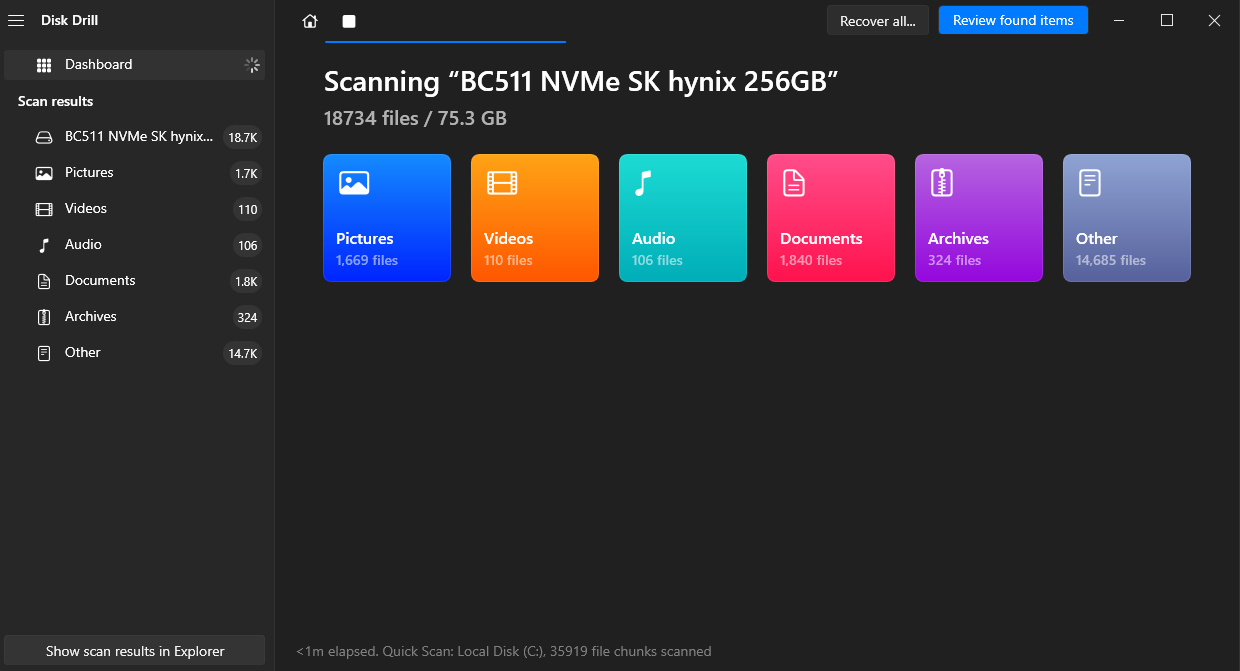The height and width of the screenshot is (671, 1240).
Task: Open the purple Archives 324 files card
Action: [979, 218]
